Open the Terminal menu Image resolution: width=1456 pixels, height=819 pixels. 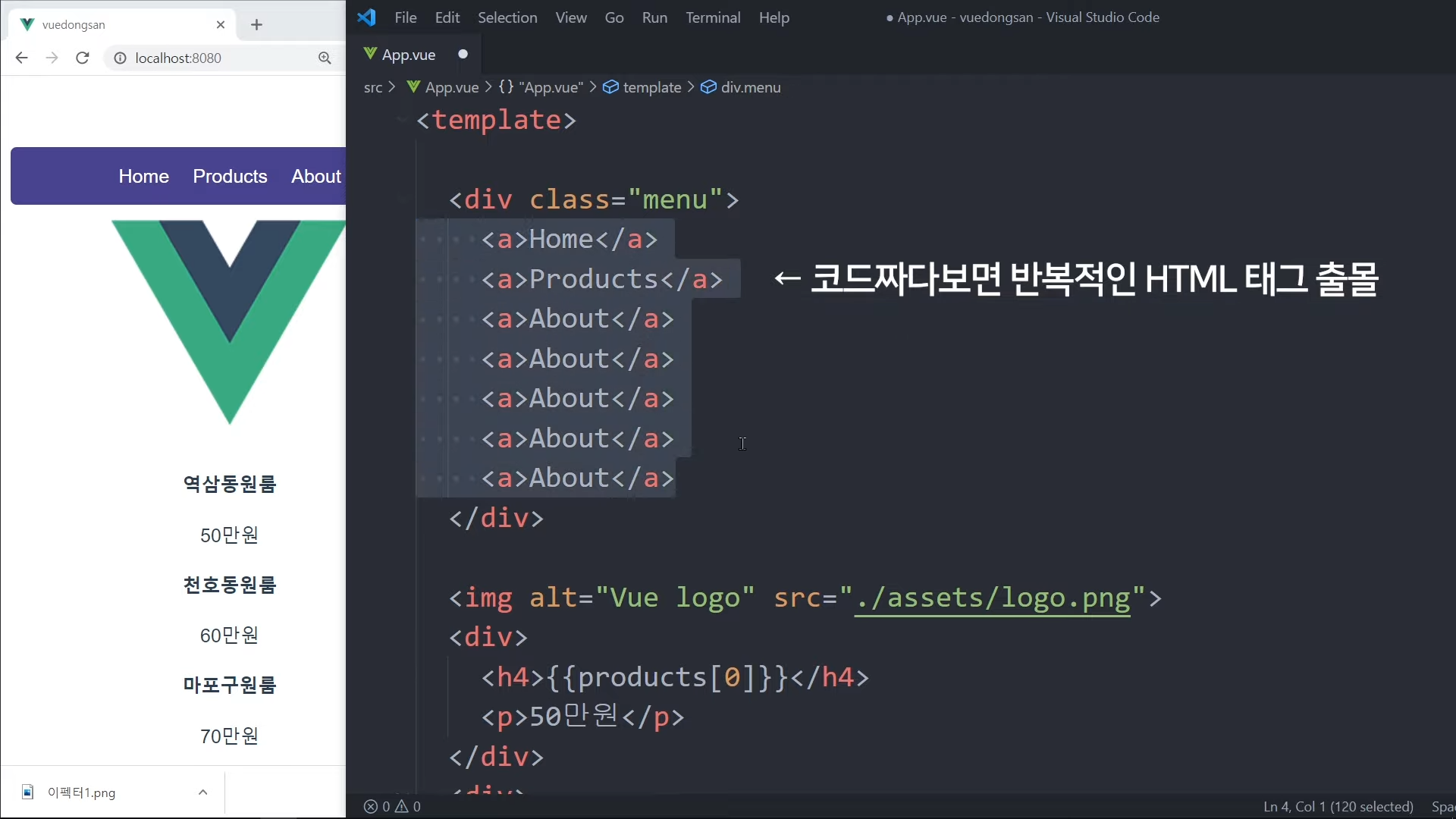[712, 17]
